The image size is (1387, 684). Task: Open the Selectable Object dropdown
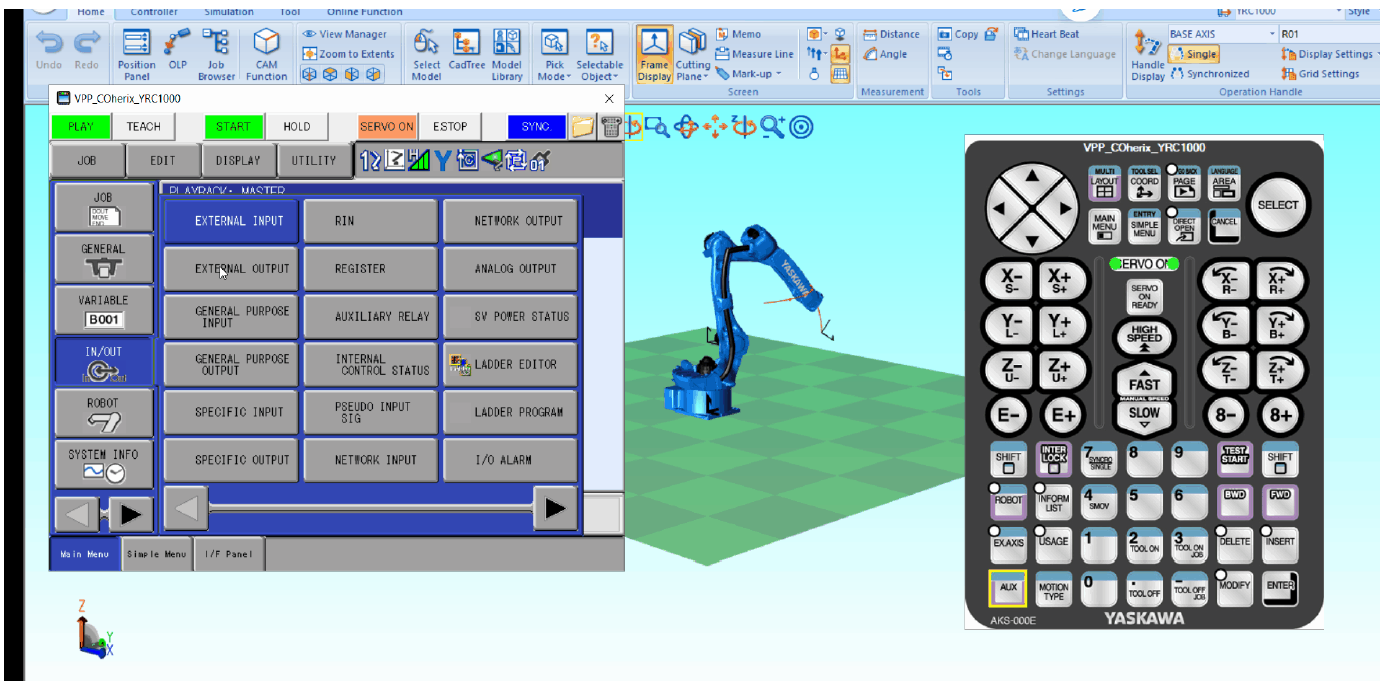click(599, 54)
